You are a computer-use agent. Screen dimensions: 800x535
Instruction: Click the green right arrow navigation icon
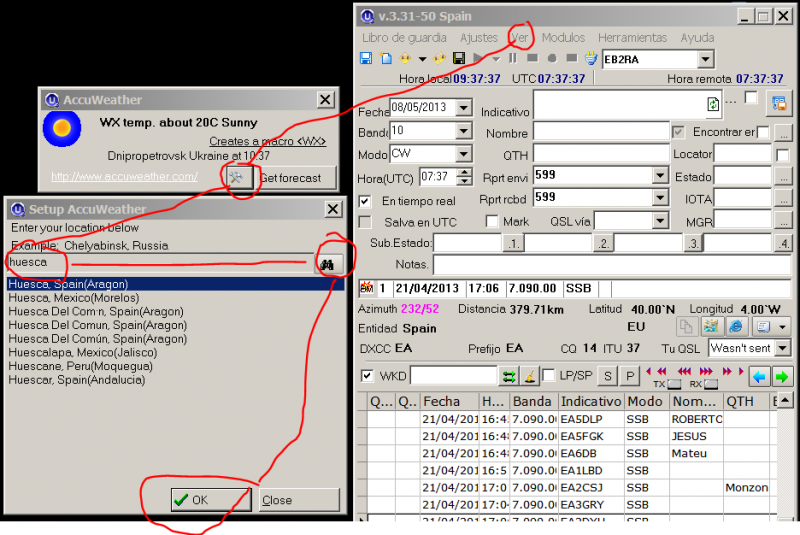click(781, 376)
